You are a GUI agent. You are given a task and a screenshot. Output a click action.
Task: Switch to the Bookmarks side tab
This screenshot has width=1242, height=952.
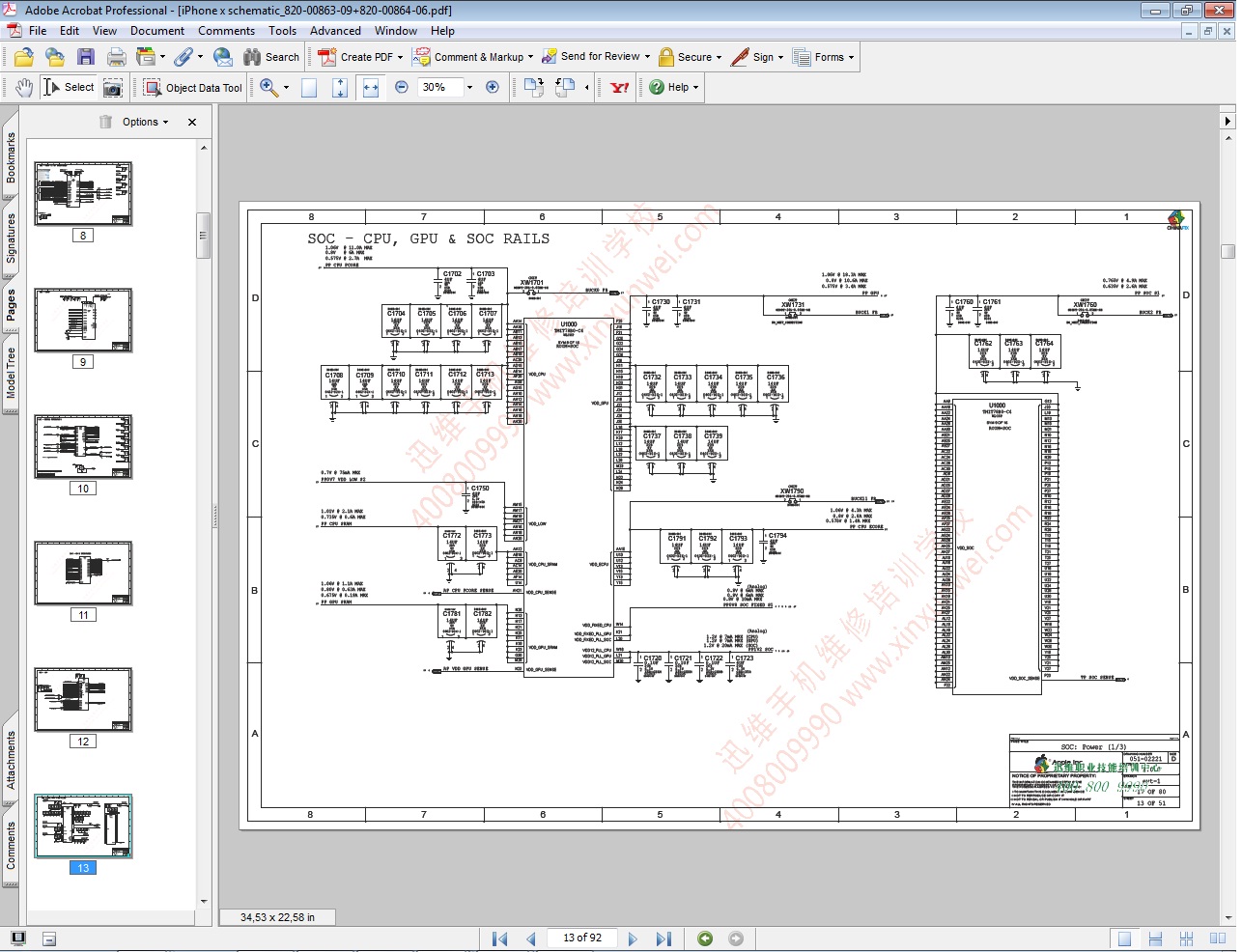tap(11, 158)
